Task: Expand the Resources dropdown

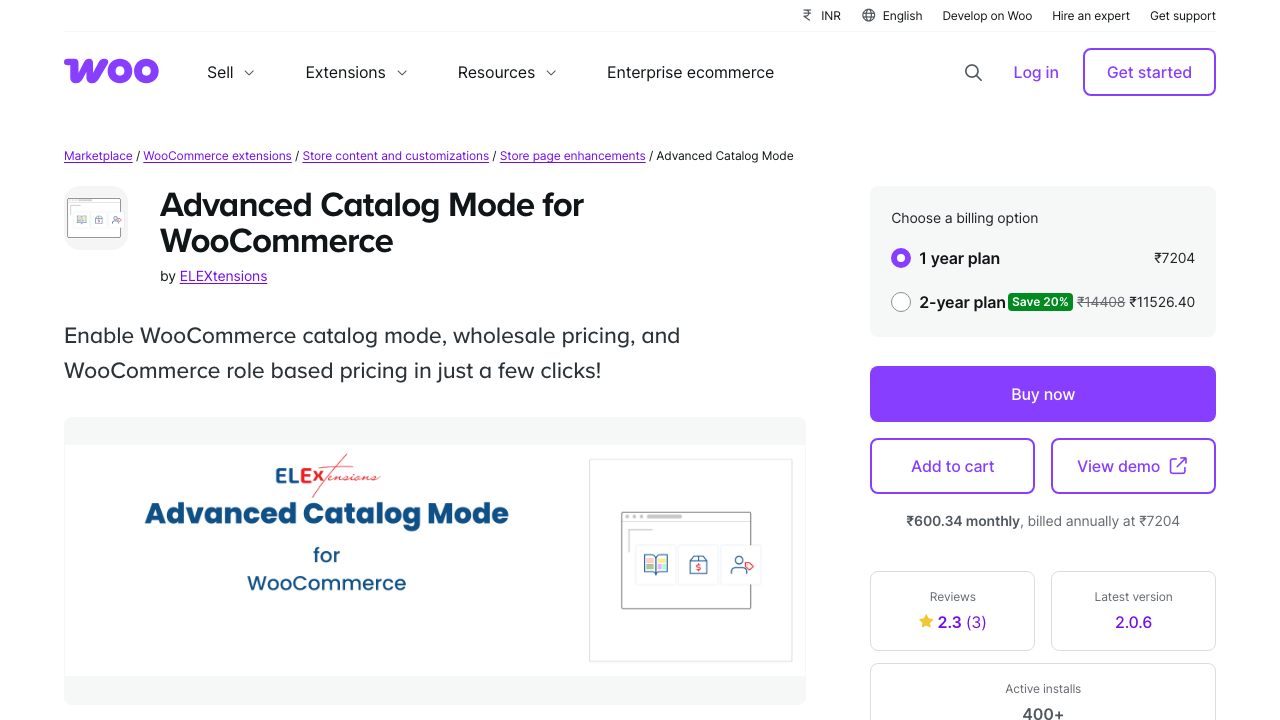Action: (506, 72)
